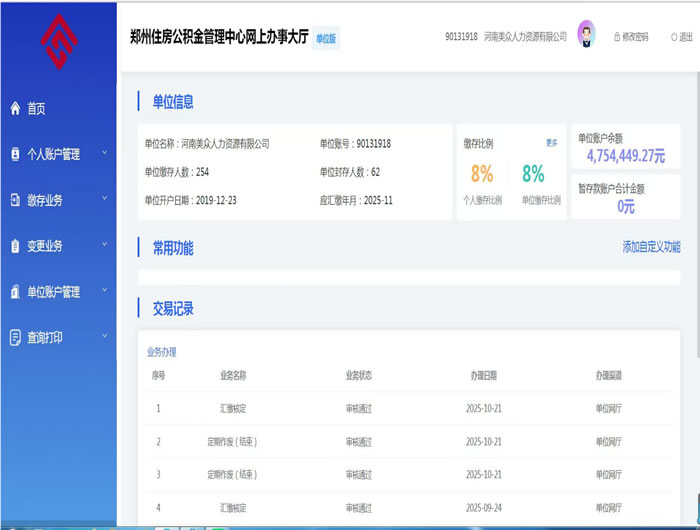The image size is (700, 530).
Task: Expand the 单位账户管理 chevron arrow
Action: [104, 292]
